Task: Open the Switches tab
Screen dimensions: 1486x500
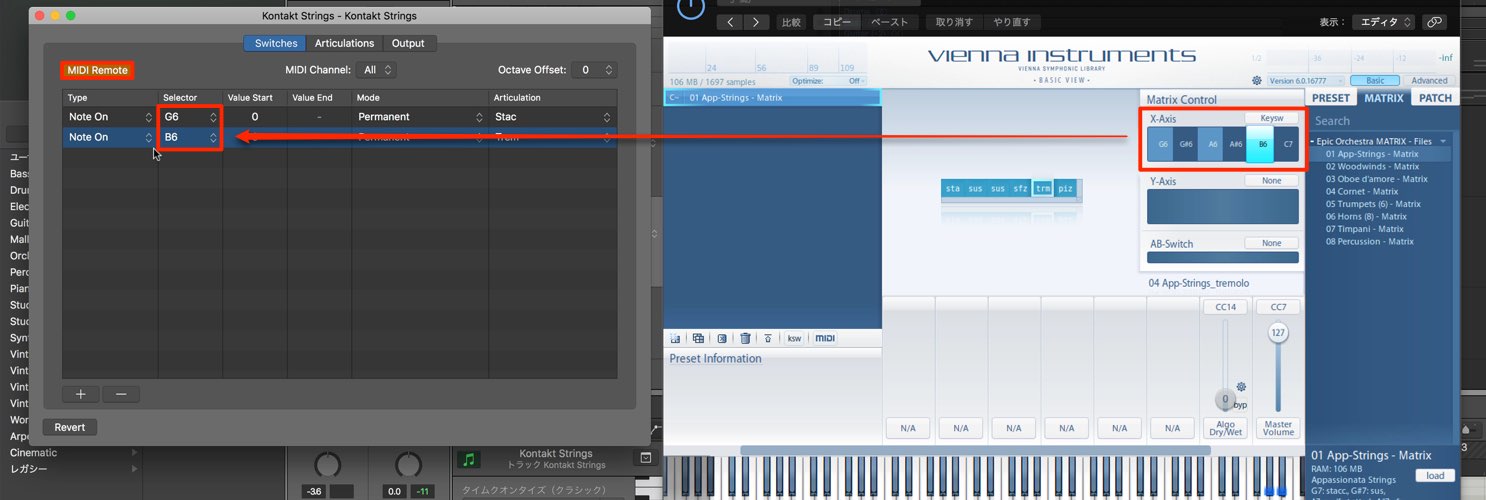Action: tap(275, 43)
